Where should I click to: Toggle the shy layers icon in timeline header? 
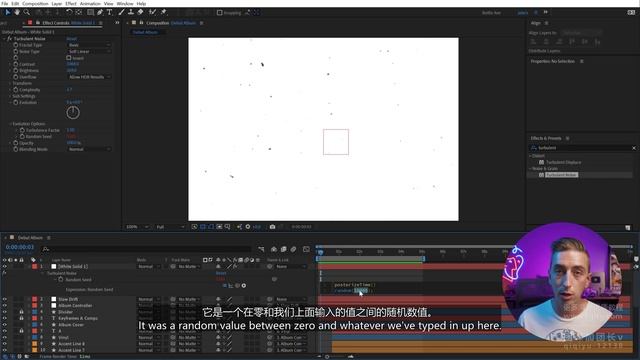(274, 249)
